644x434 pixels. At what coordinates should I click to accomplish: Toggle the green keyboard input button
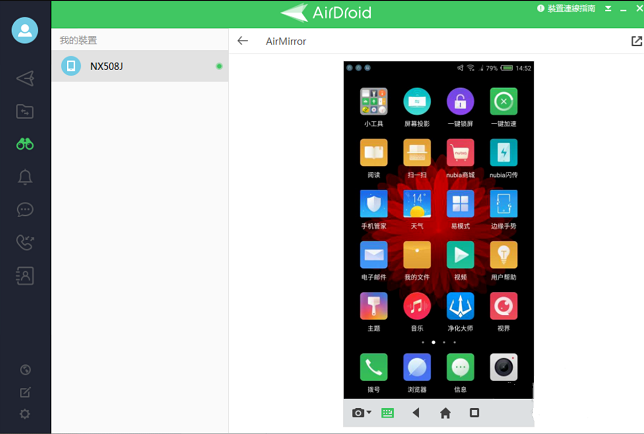[387, 413]
